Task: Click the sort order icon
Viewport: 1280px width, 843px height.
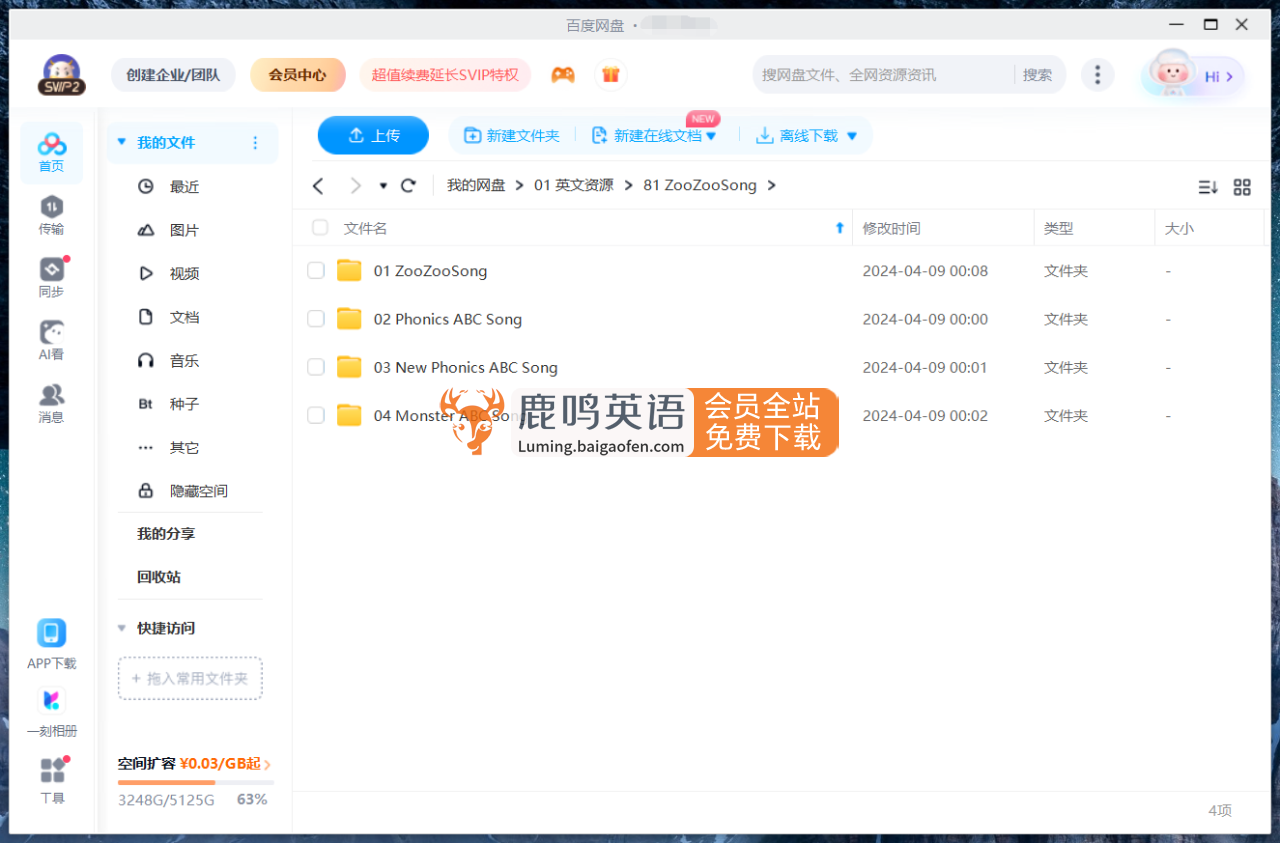Action: 1208,187
